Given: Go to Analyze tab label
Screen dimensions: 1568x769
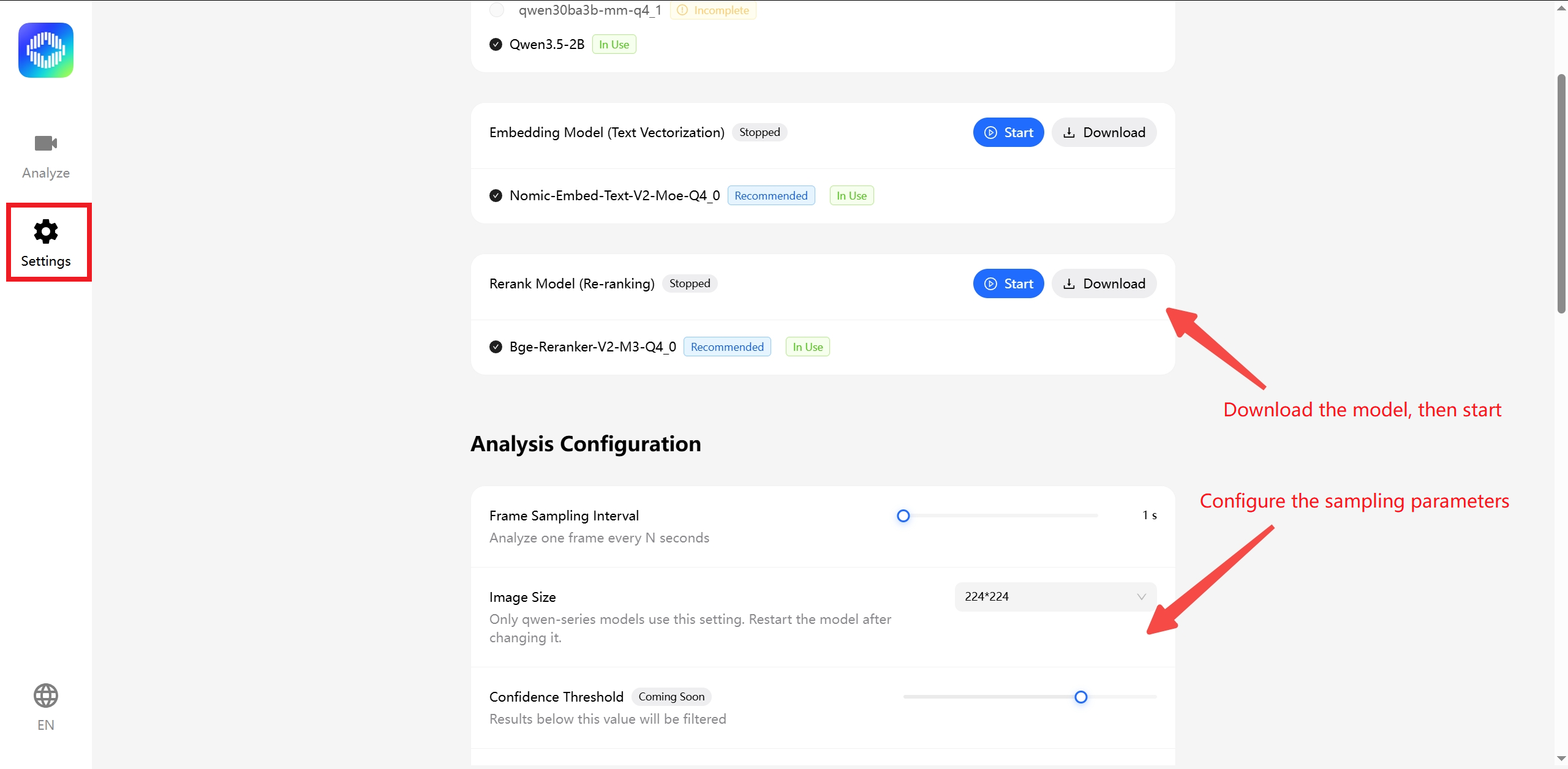Looking at the screenshot, I should click(46, 173).
